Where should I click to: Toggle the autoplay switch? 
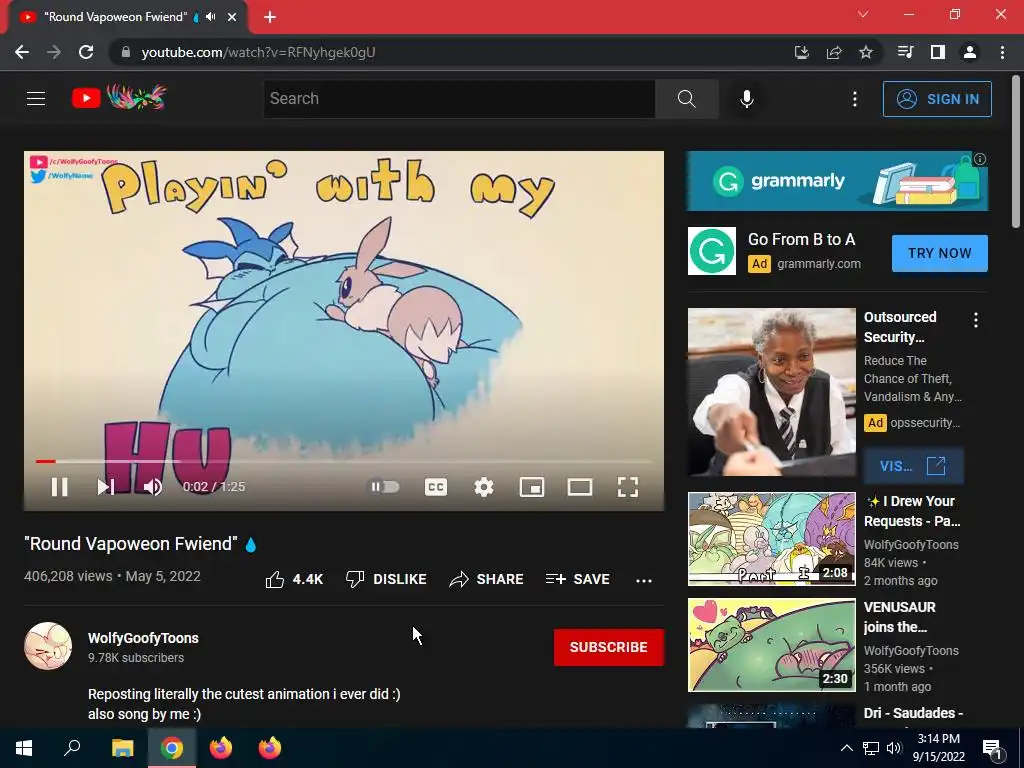coord(385,487)
